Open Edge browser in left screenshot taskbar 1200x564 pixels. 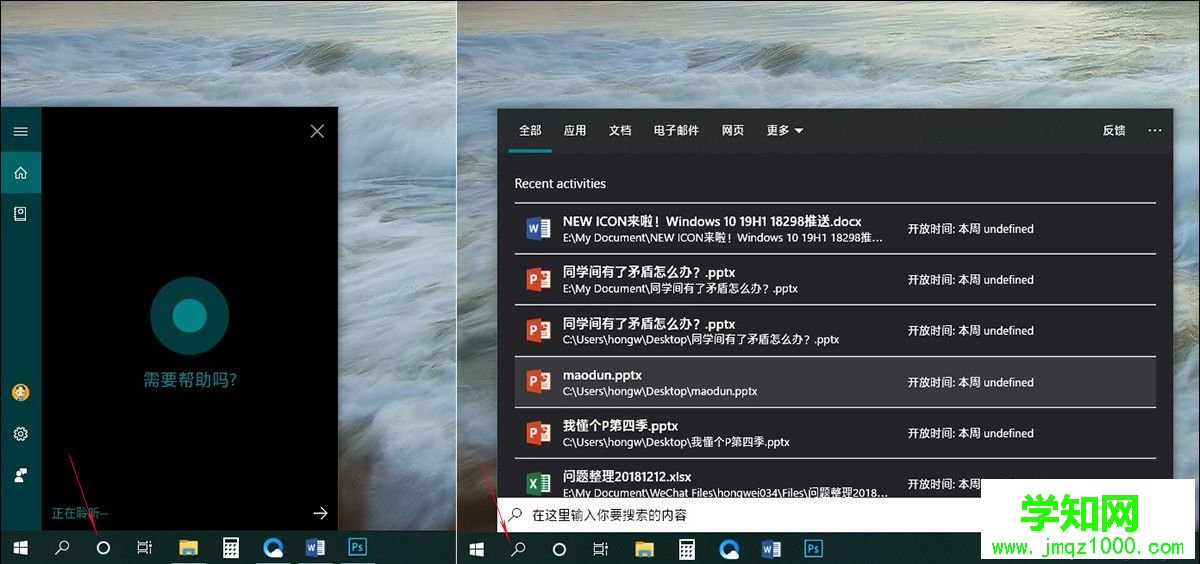tap(273, 548)
